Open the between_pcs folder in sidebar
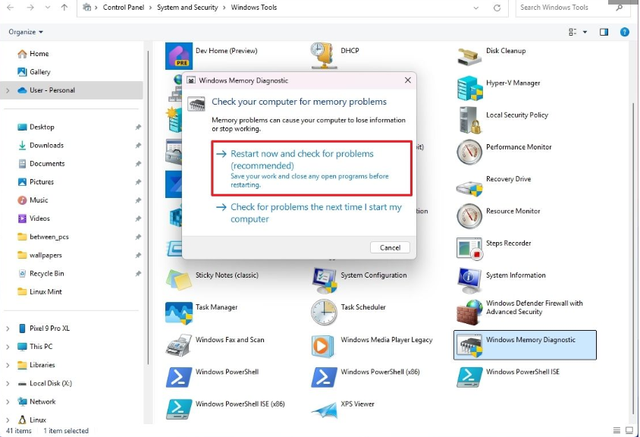 49,237
